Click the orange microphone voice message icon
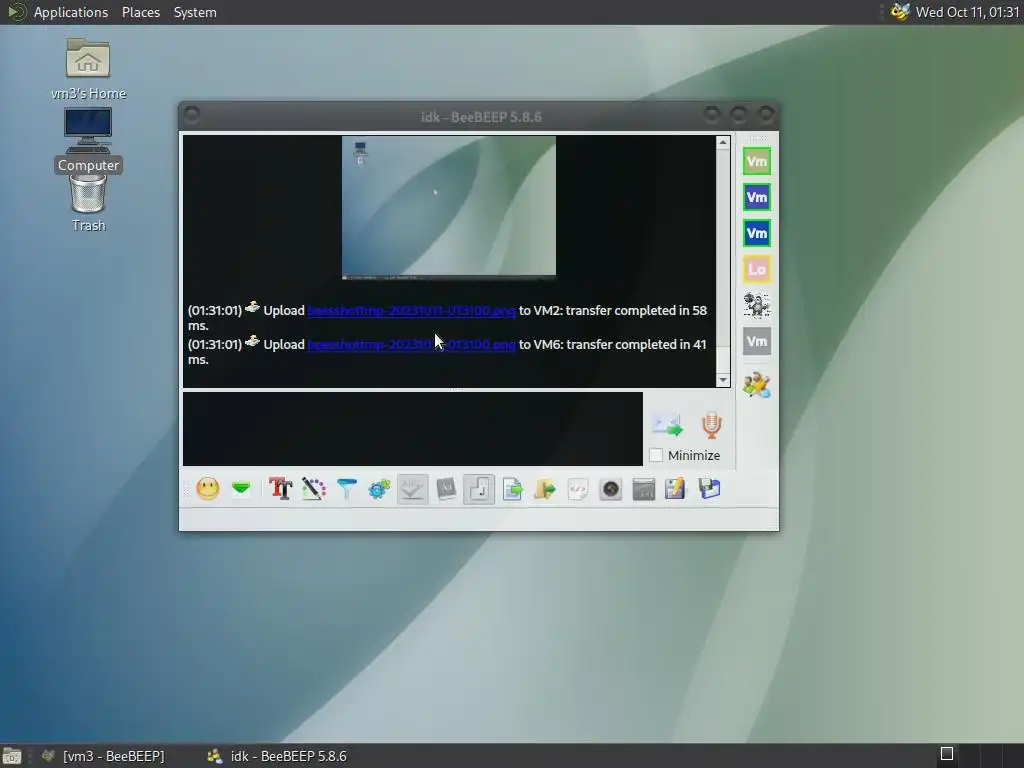 [x=711, y=425]
